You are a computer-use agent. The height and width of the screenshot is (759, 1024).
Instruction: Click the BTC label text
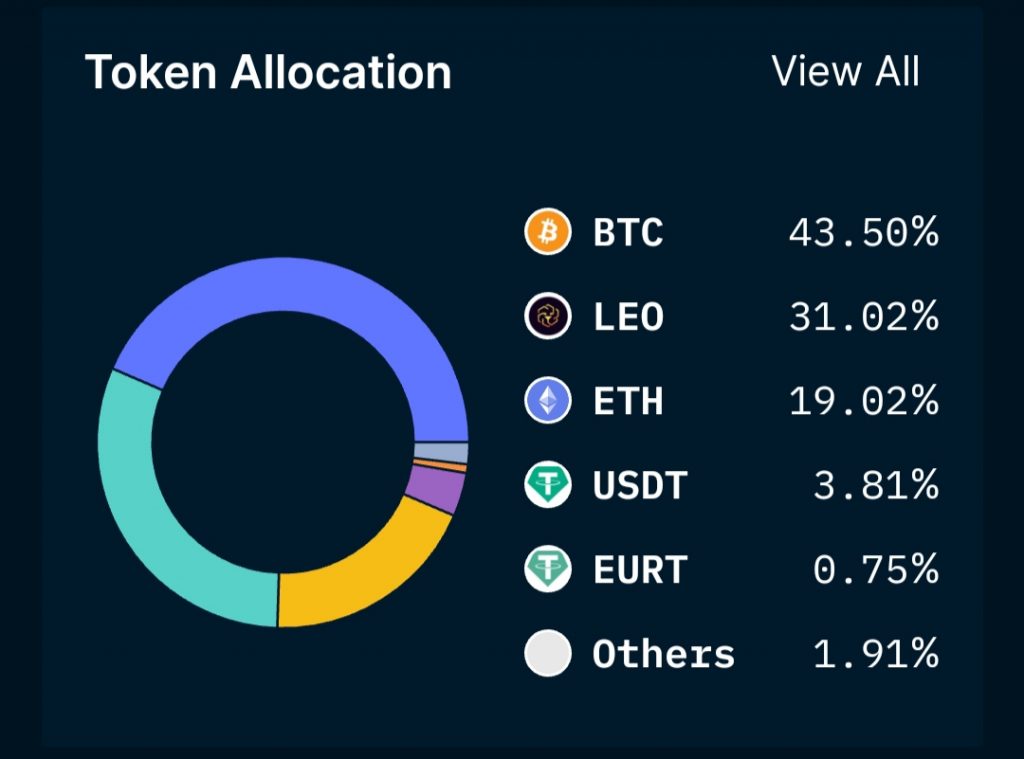pyautogui.click(x=628, y=233)
